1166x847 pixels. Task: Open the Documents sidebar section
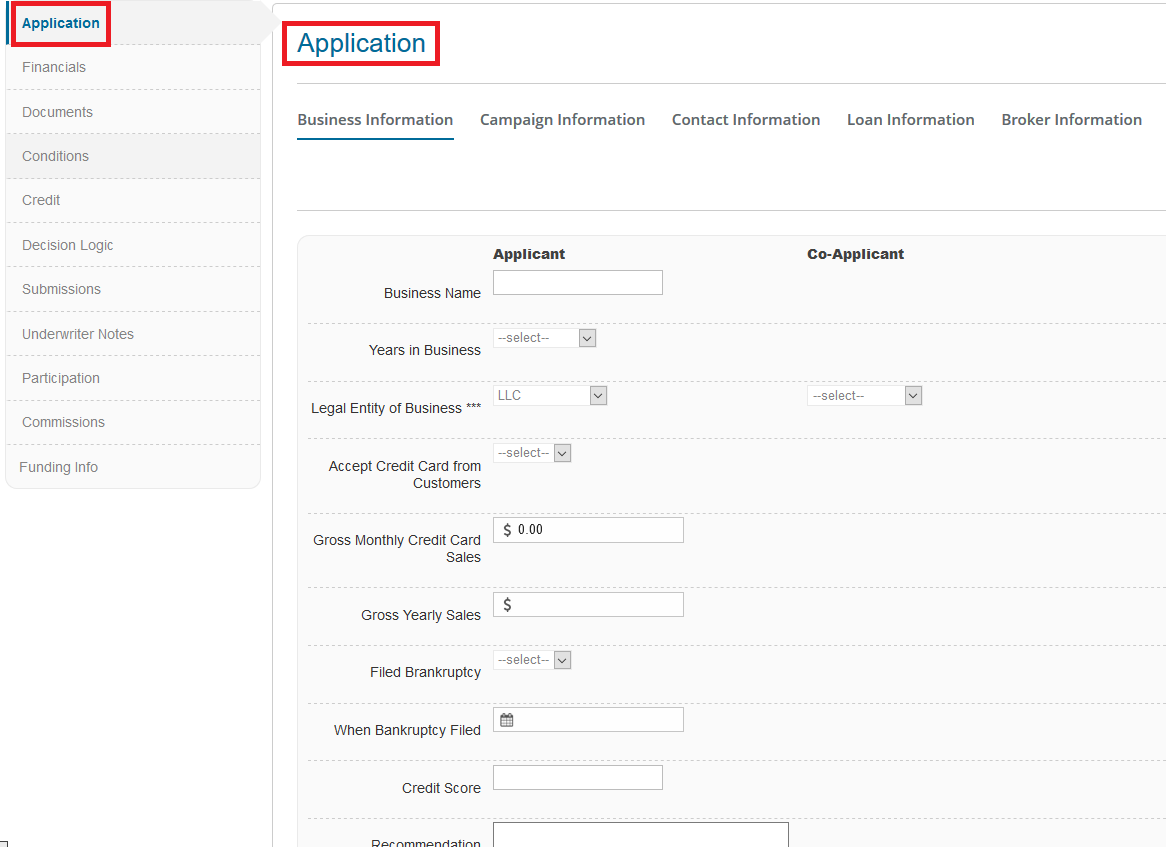(57, 112)
